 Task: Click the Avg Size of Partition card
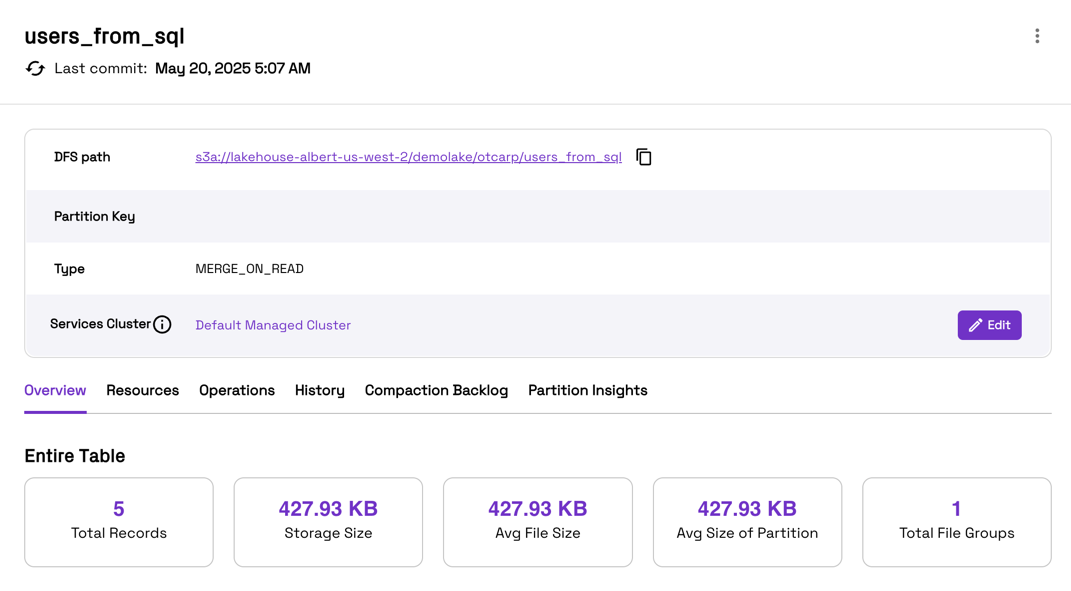click(x=747, y=522)
